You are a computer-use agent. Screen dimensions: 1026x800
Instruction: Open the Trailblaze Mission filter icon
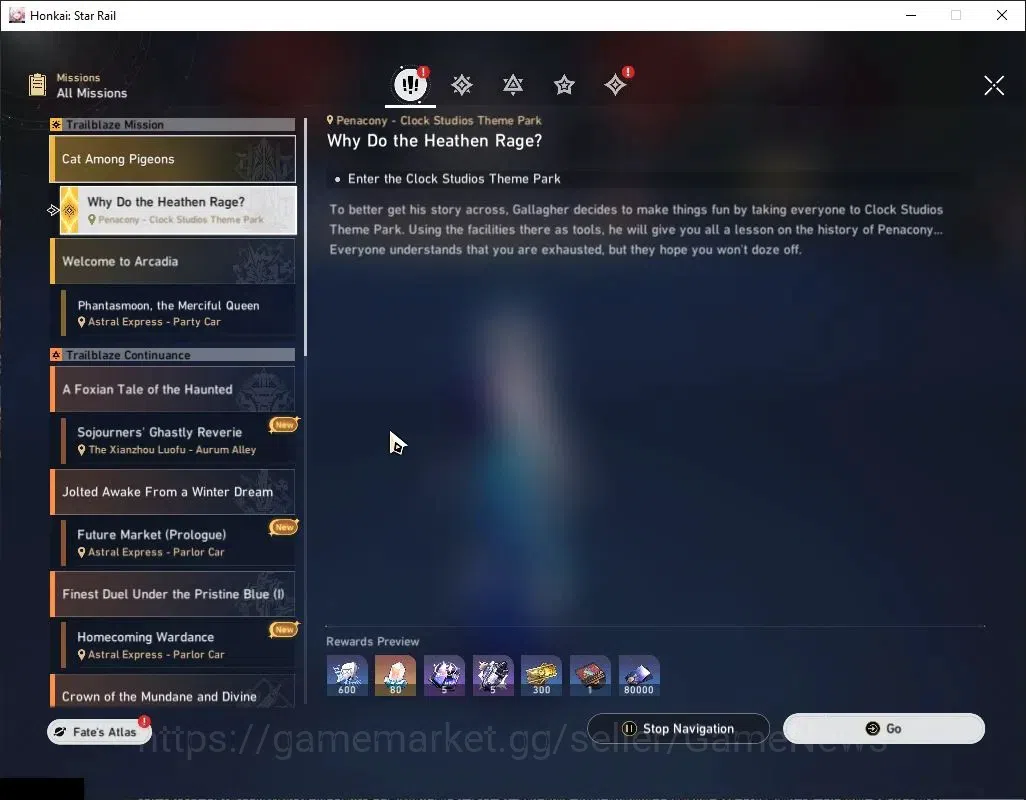[461, 84]
